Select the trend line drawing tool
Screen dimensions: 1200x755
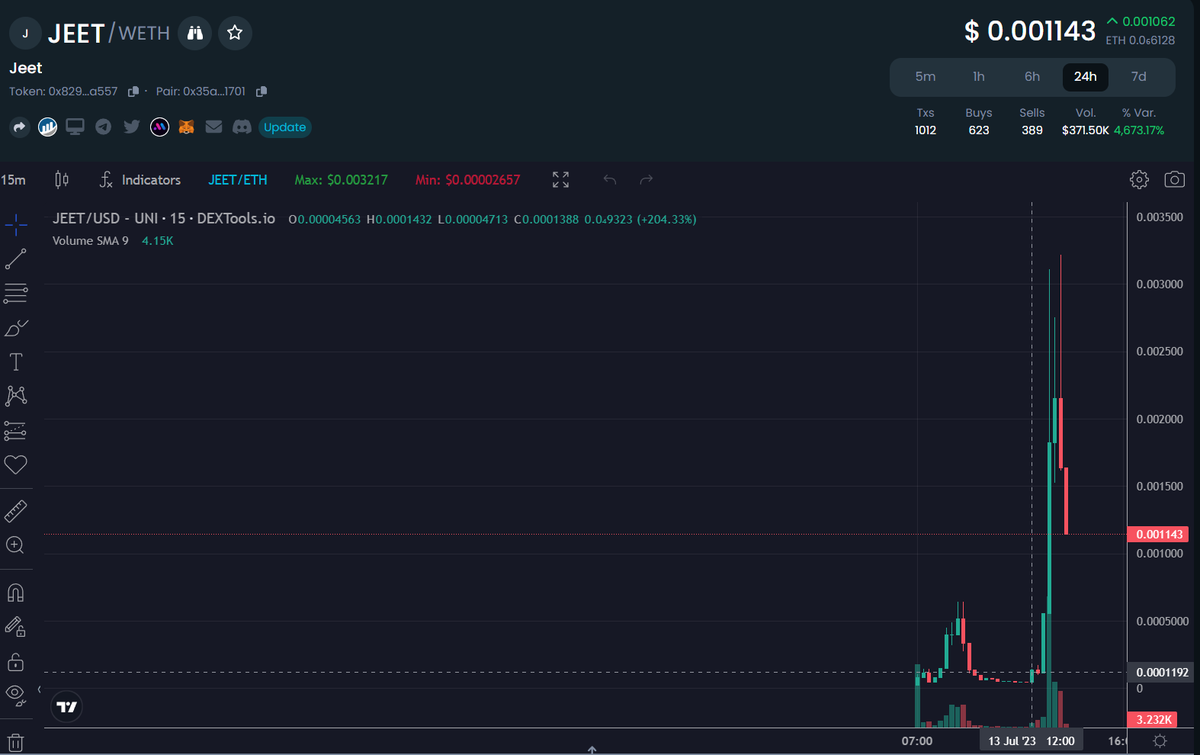click(16, 259)
